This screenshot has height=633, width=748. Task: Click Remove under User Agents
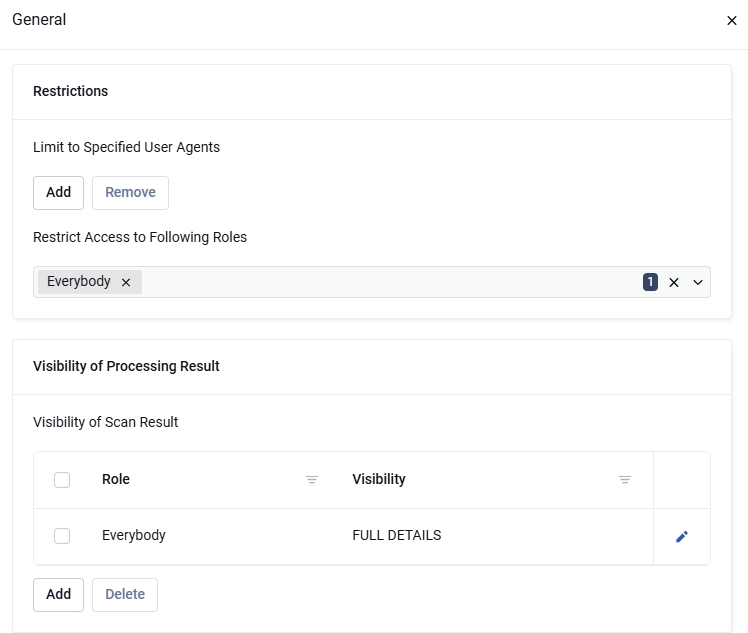click(x=130, y=193)
